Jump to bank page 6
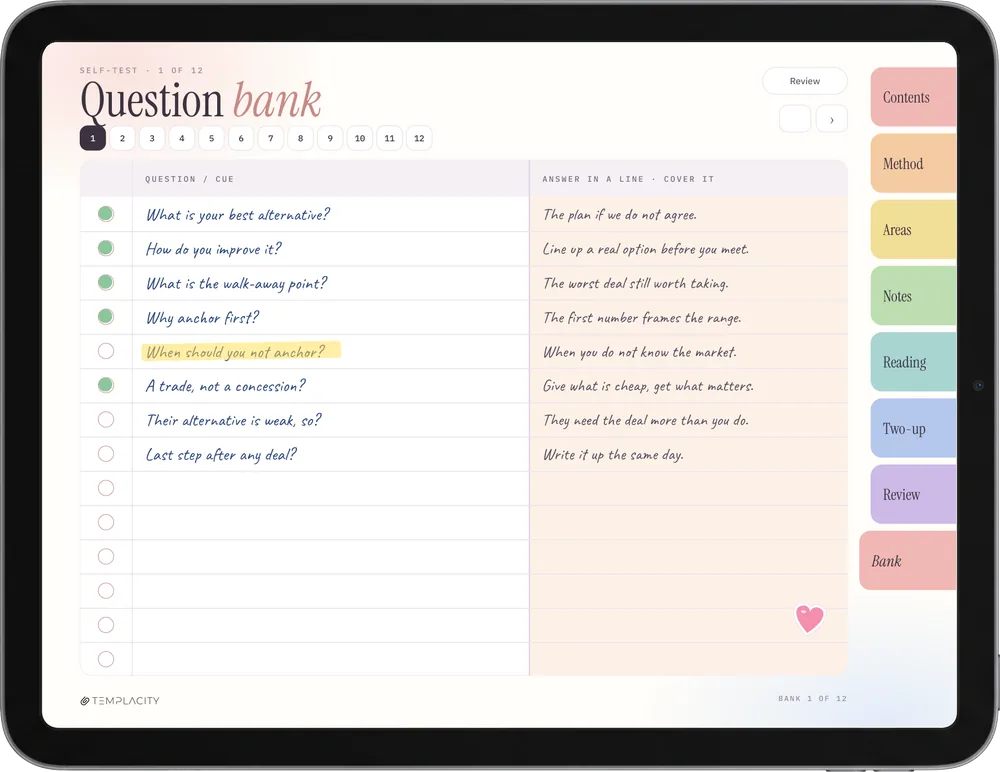The image size is (1000, 772). (x=241, y=138)
